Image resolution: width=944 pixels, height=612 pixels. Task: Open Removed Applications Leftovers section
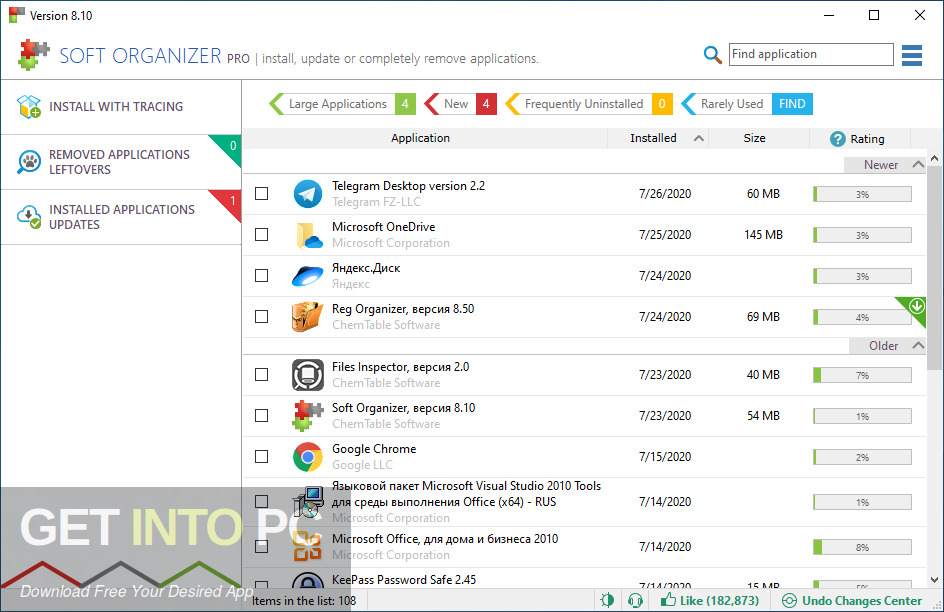[121, 162]
